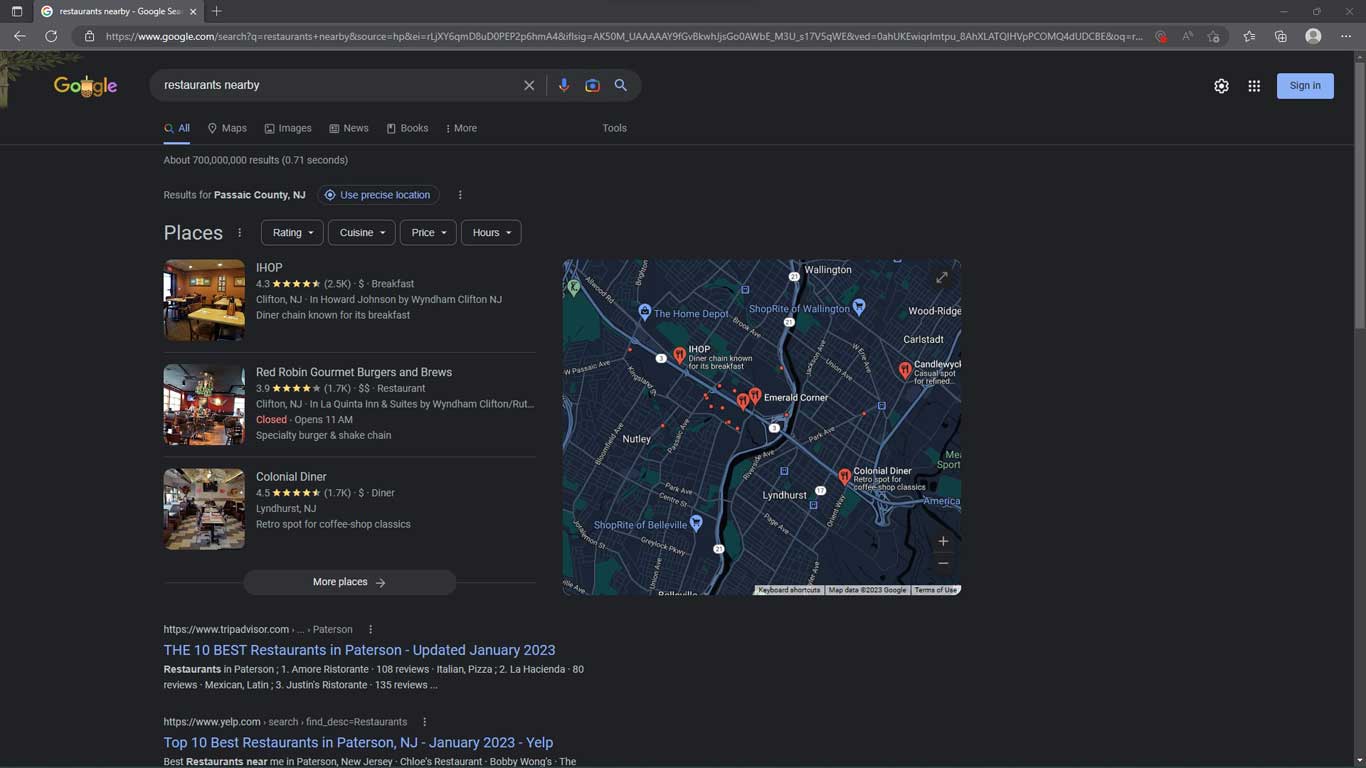1366x768 pixels.
Task: Switch to the Maps tab
Action: [x=227, y=128]
